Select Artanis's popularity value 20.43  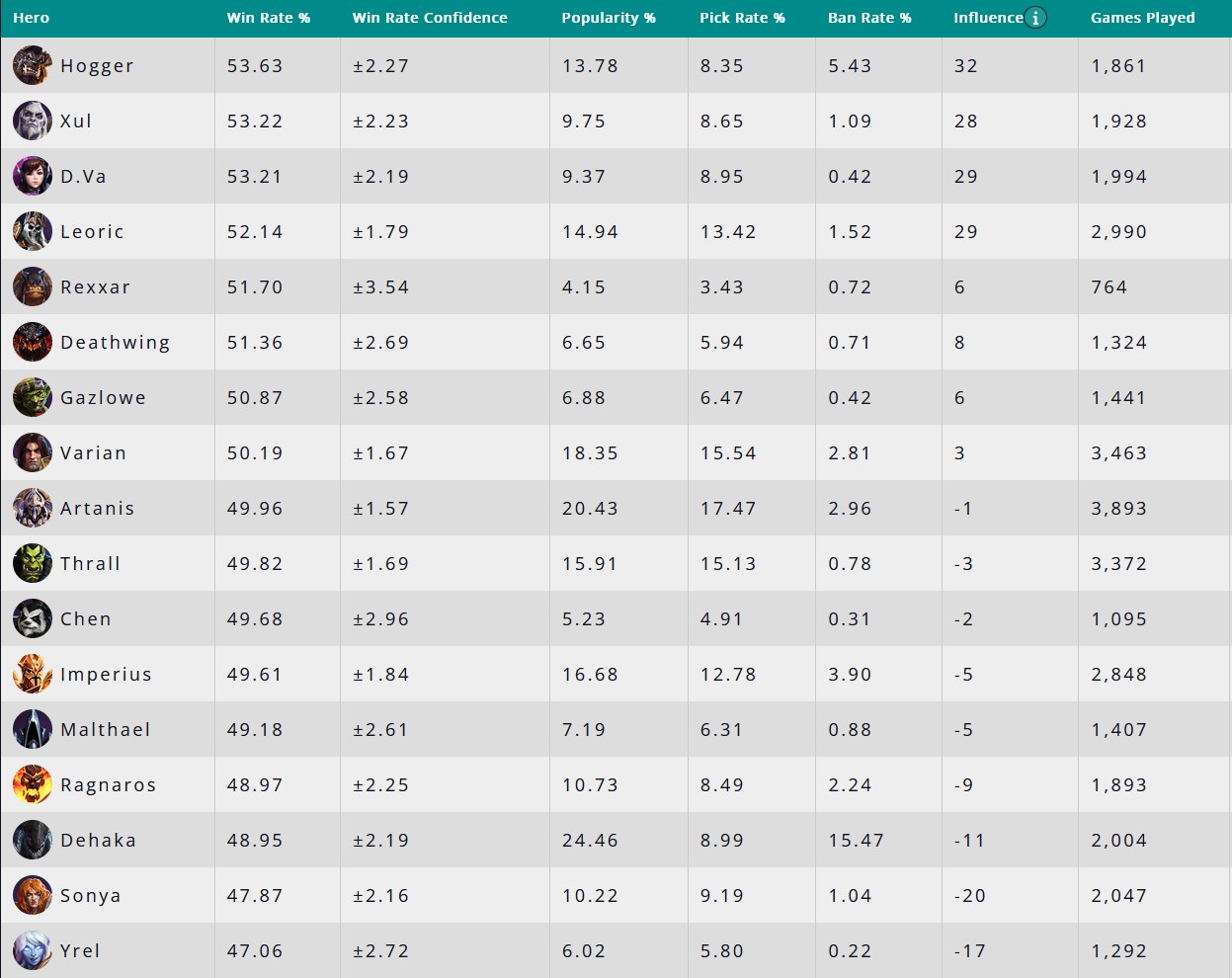590,509
